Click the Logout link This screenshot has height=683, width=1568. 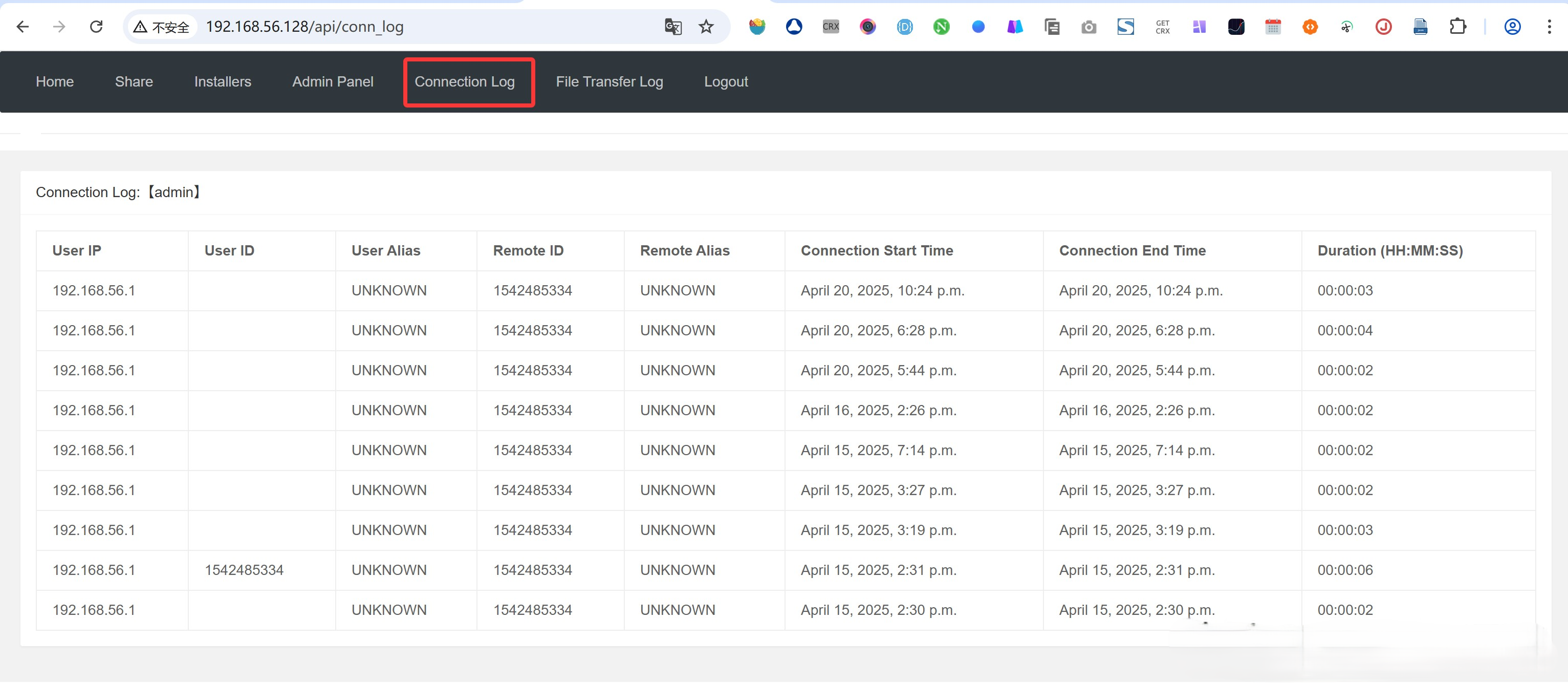tap(726, 81)
